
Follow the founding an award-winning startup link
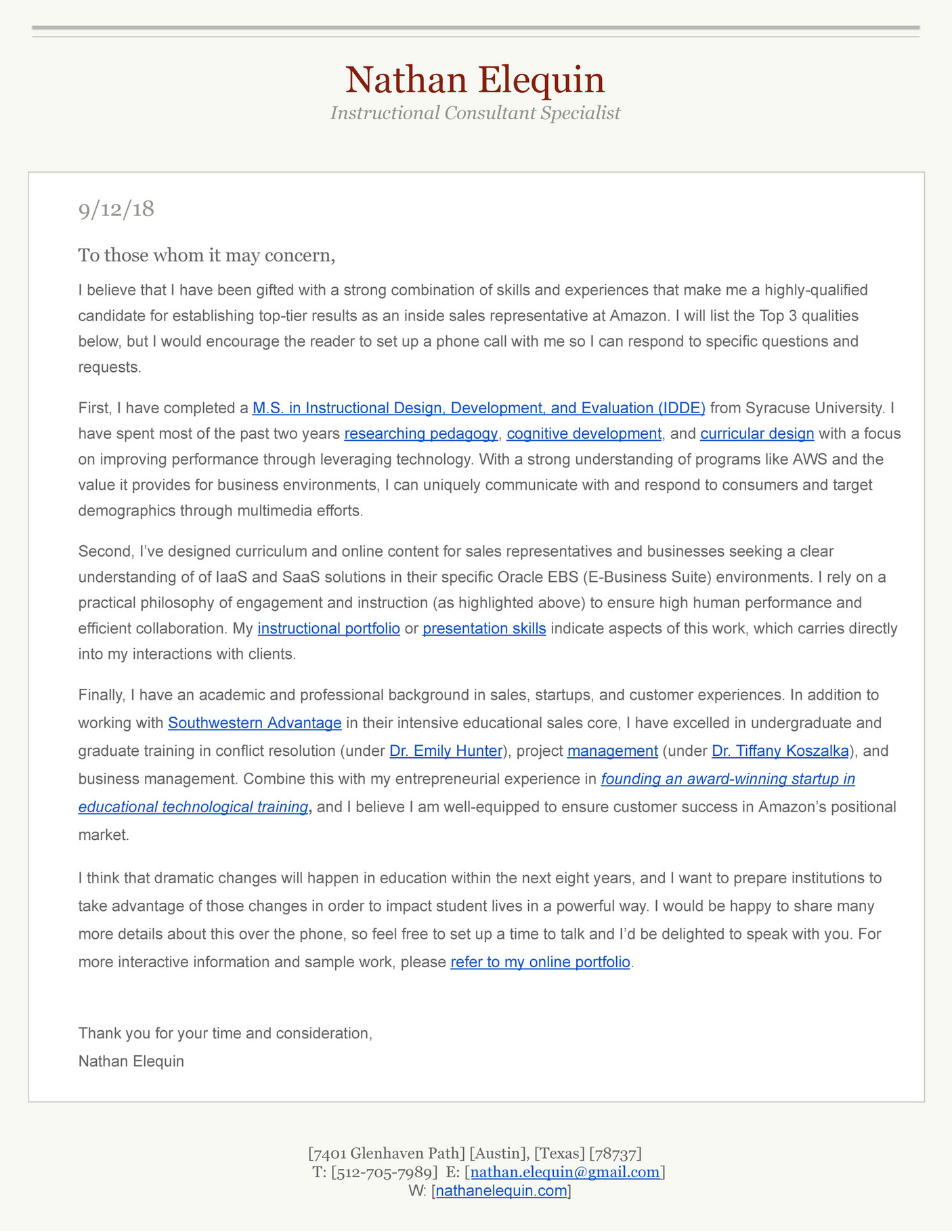coord(728,780)
